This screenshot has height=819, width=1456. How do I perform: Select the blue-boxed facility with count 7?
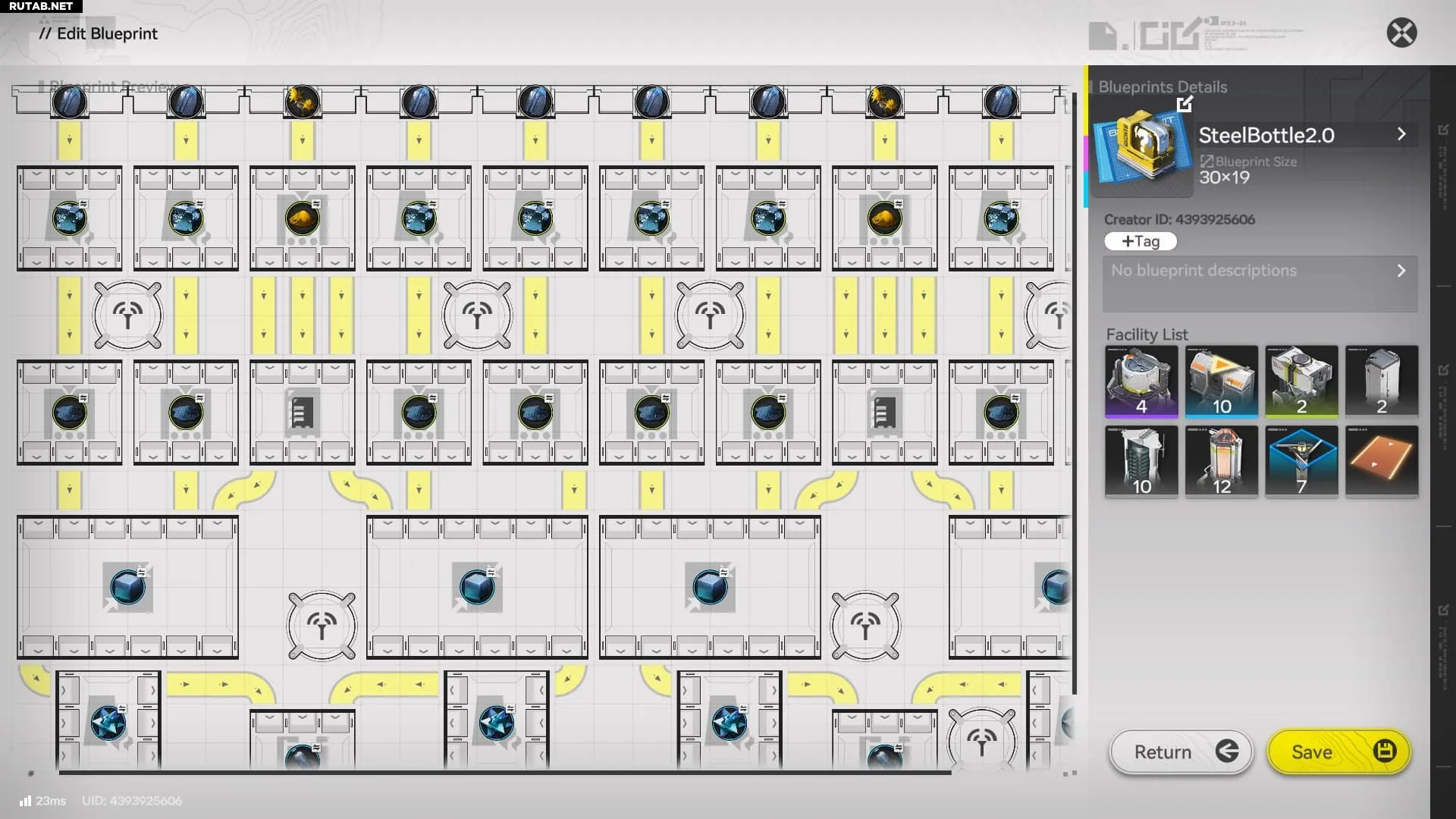click(x=1301, y=460)
